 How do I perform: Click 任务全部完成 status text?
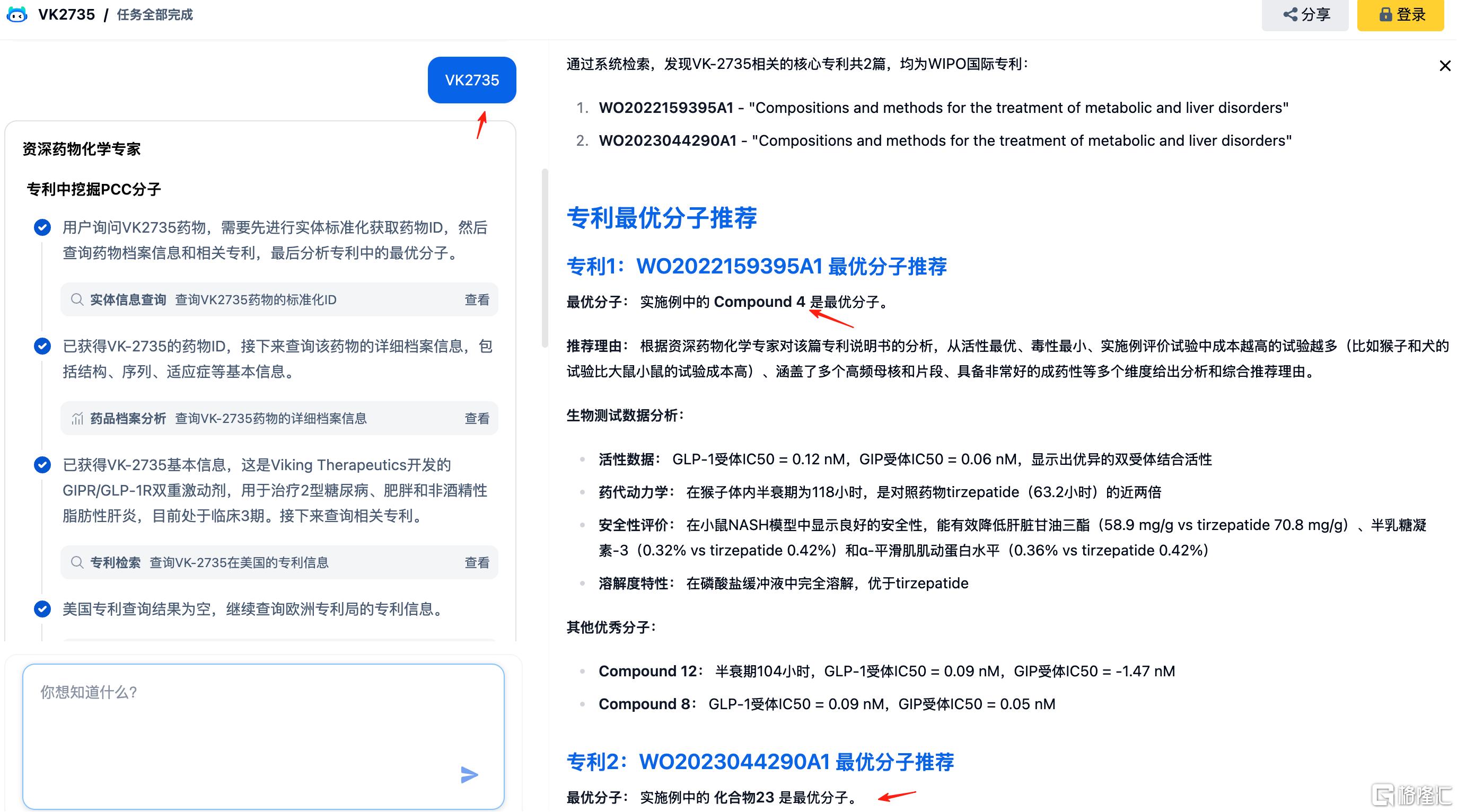(x=154, y=15)
